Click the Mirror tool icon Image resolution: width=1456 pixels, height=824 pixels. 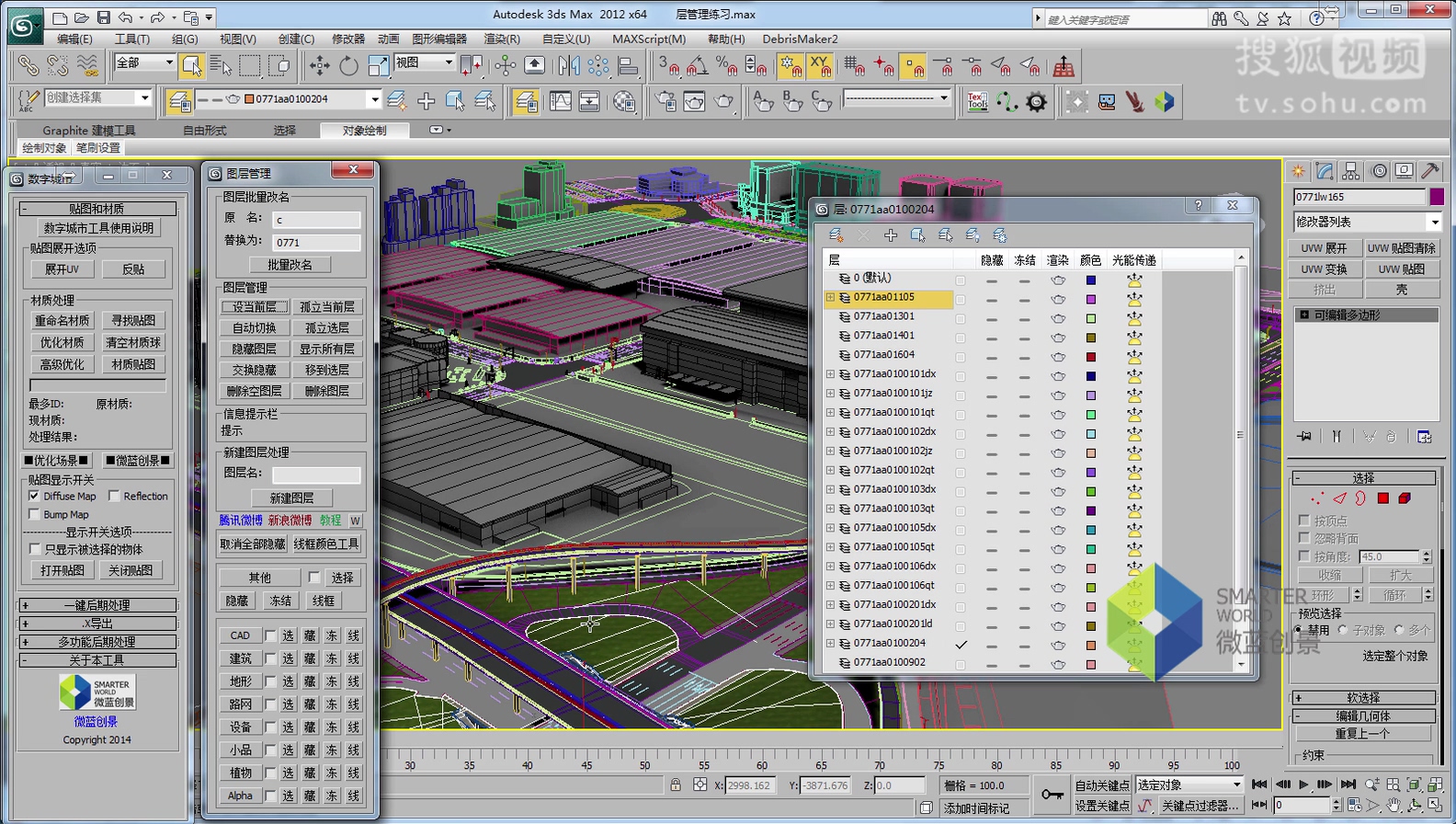569,65
